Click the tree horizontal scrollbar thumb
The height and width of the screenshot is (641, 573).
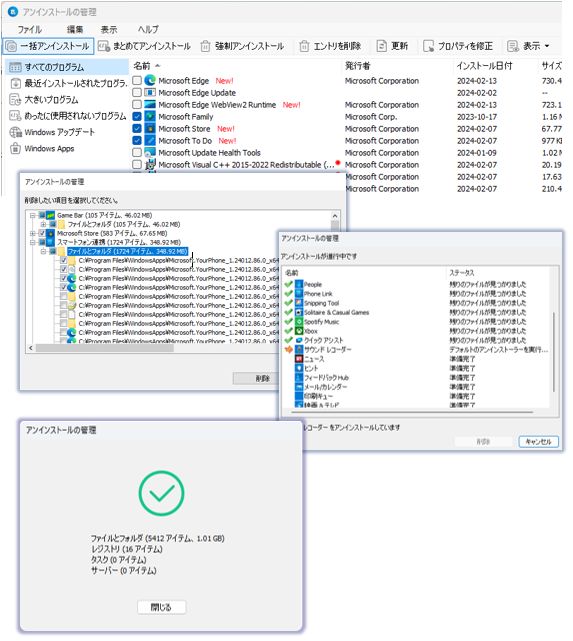(x=105, y=348)
